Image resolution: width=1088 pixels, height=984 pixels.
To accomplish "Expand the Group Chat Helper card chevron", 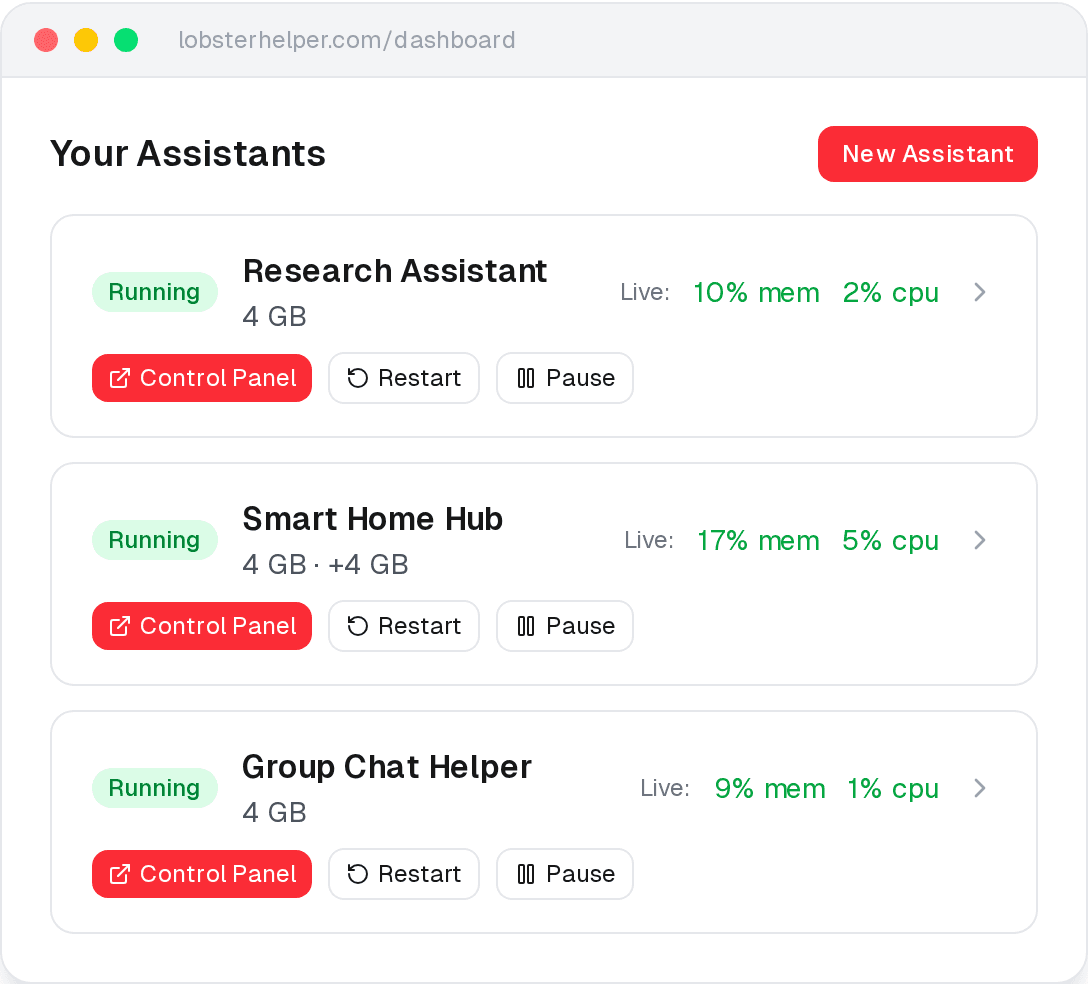I will [x=980, y=788].
